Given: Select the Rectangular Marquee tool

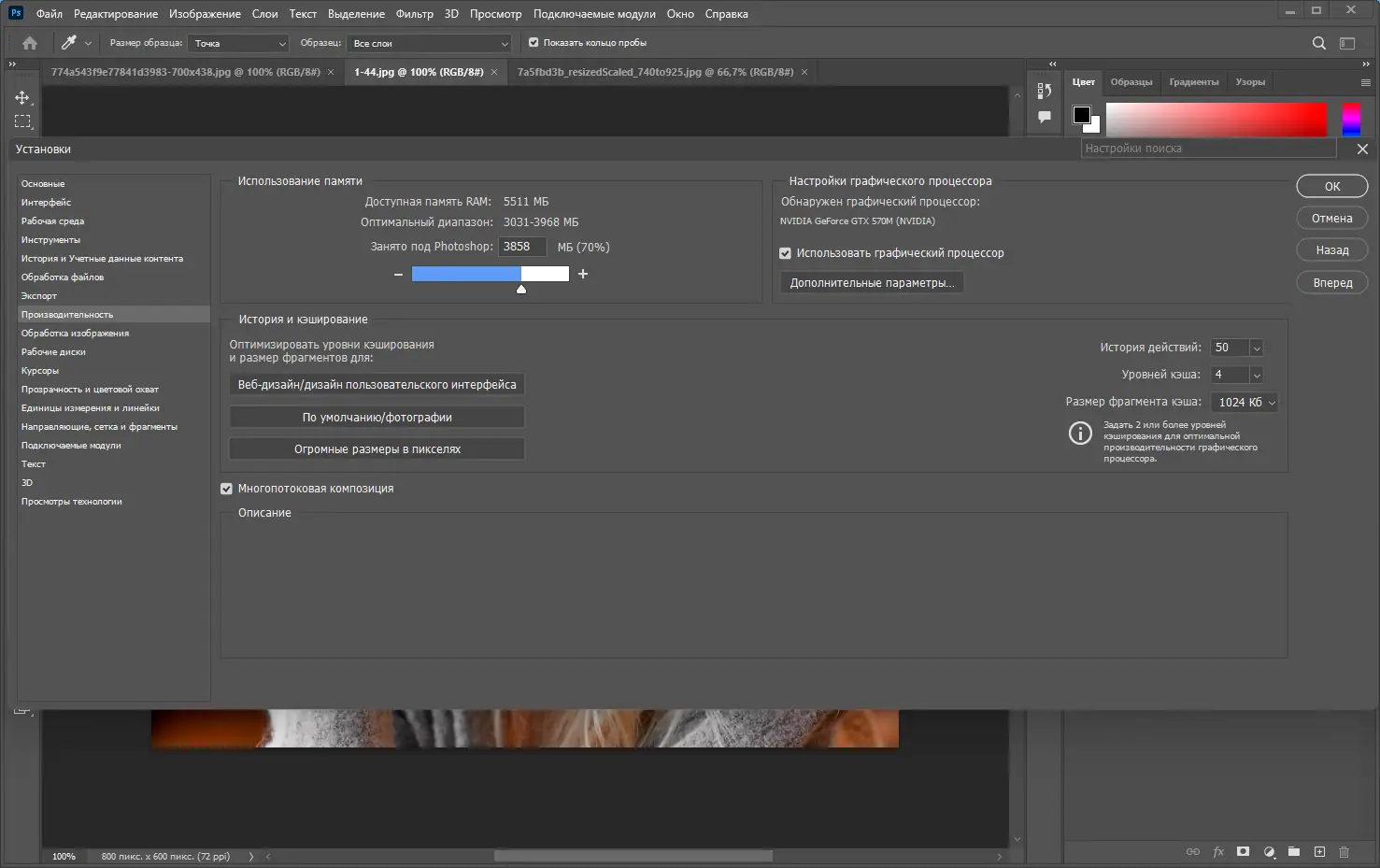Looking at the screenshot, I should [x=22, y=121].
